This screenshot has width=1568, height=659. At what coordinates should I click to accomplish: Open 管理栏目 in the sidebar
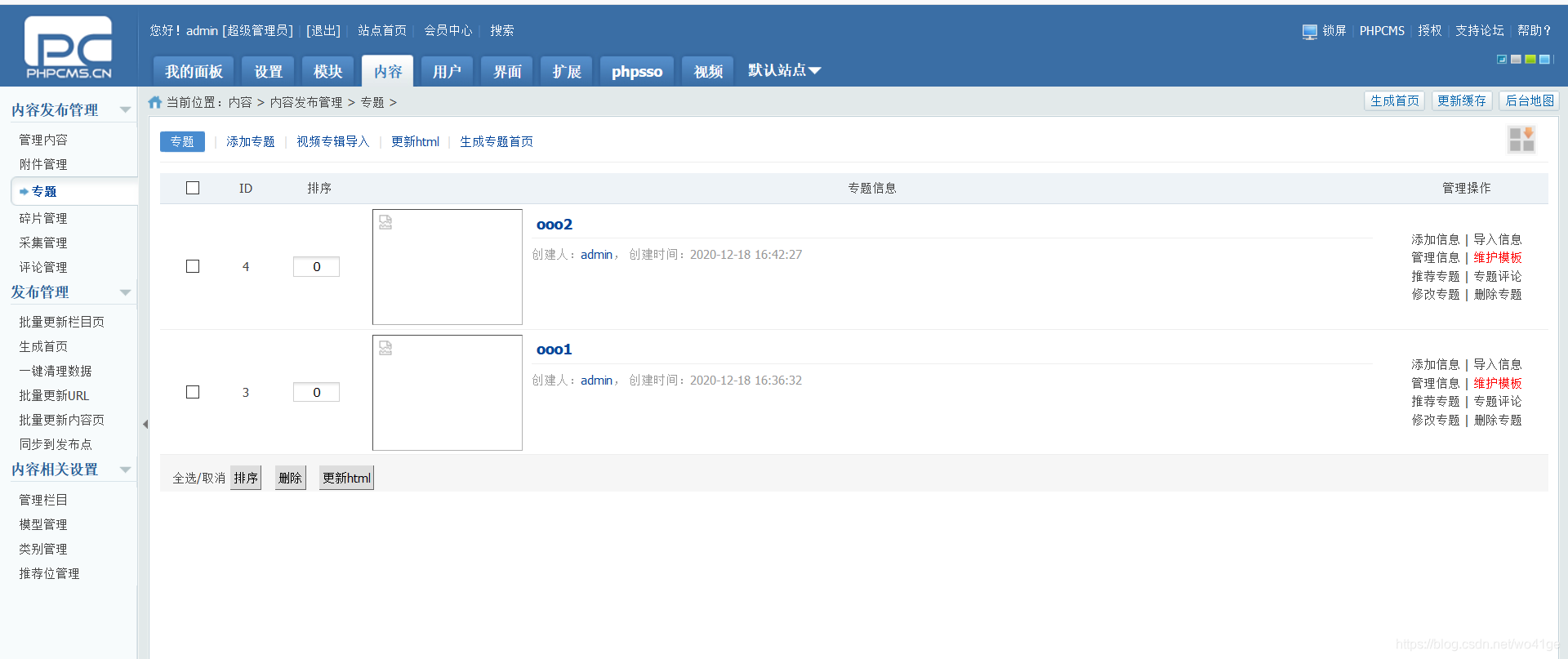click(43, 500)
